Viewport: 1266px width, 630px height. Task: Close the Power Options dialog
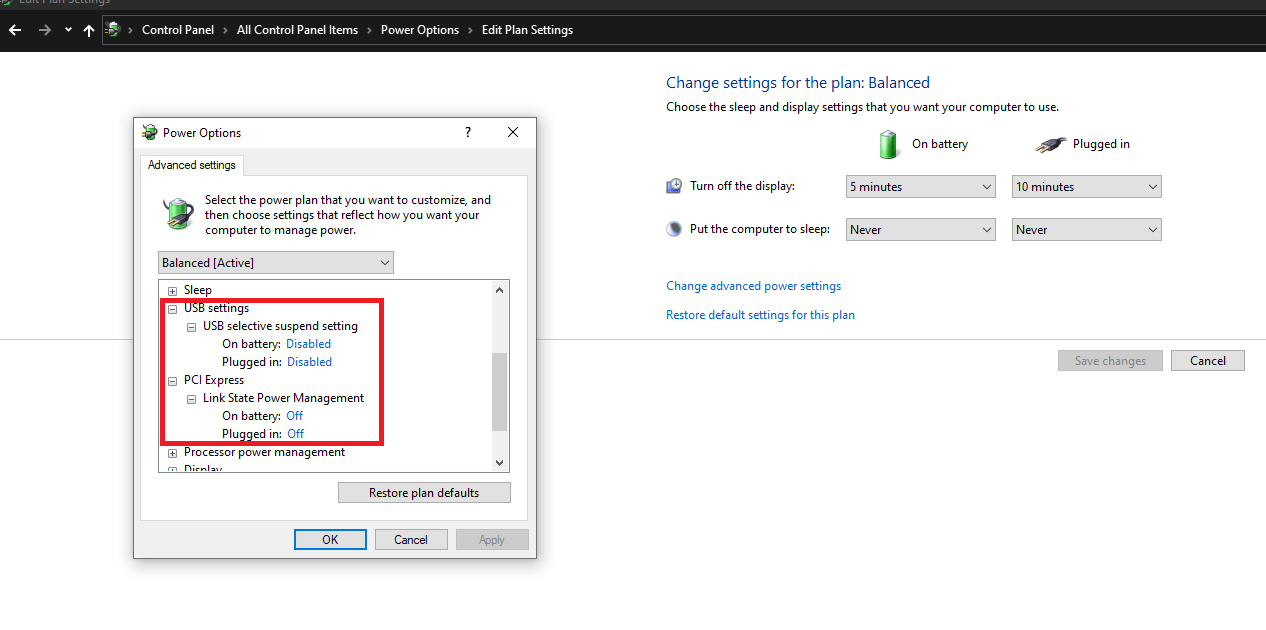click(513, 132)
